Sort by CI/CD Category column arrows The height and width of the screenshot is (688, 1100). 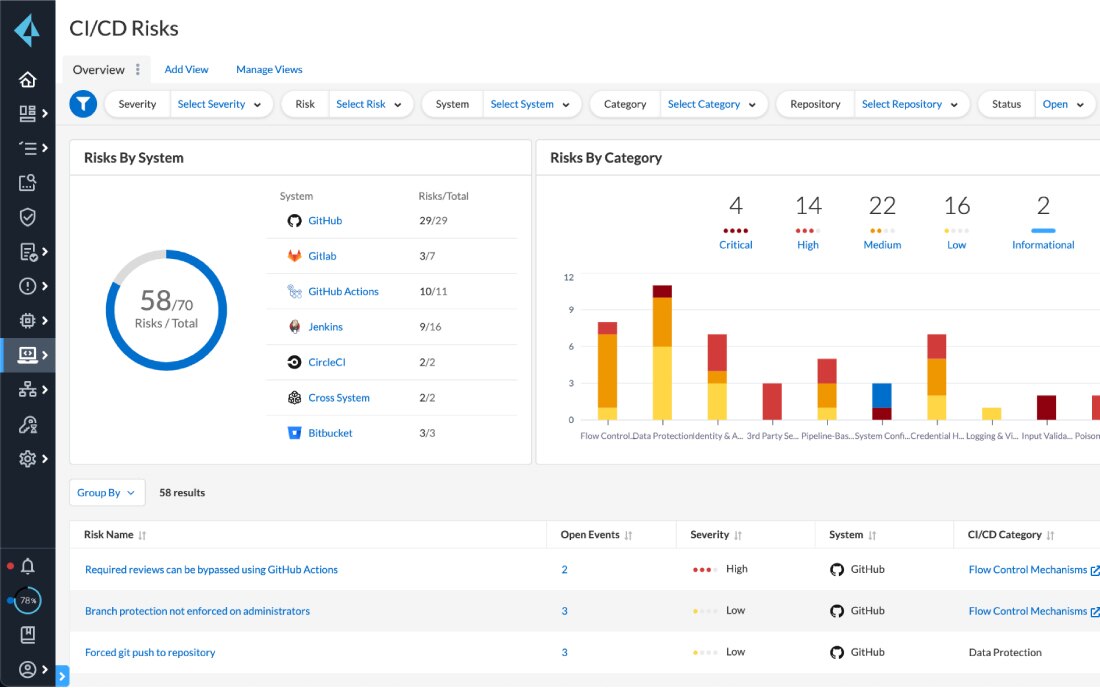tap(1050, 535)
